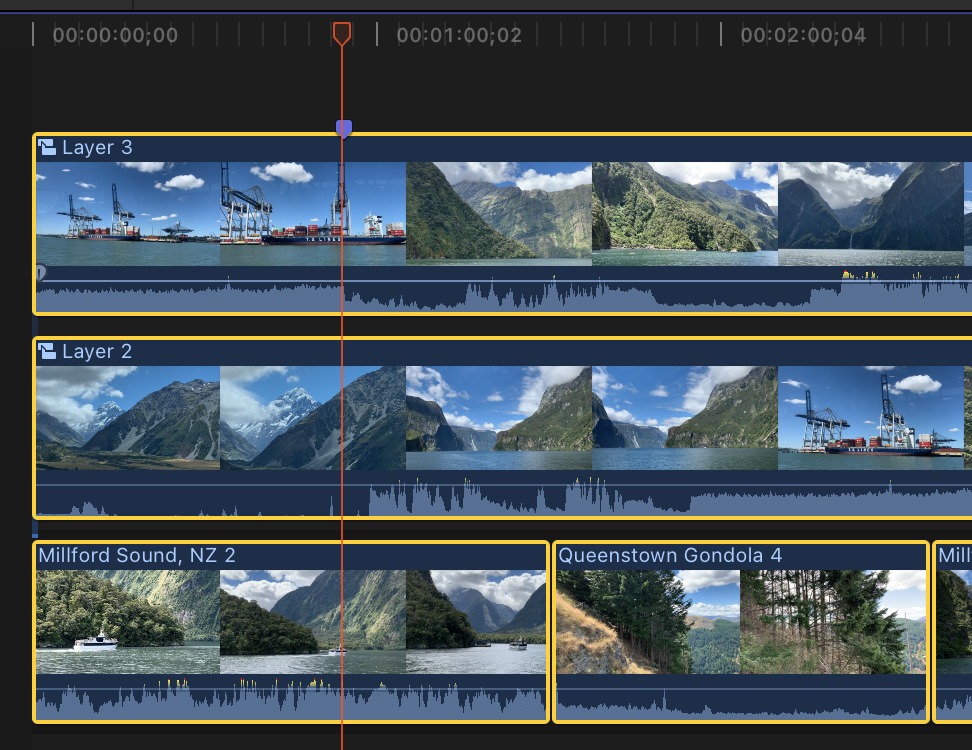This screenshot has width=972, height=750.
Task: Select the blue marker above Layer 3
Action: pyautogui.click(x=344, y=128)
